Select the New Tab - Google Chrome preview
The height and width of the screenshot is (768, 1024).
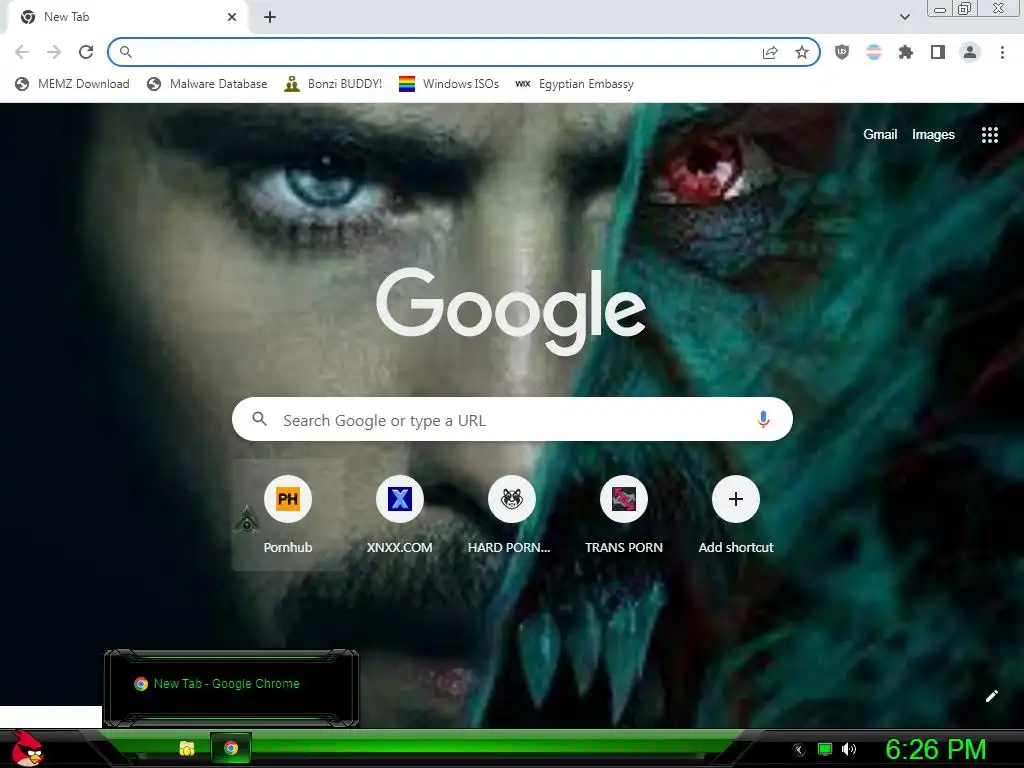(231, 688)
